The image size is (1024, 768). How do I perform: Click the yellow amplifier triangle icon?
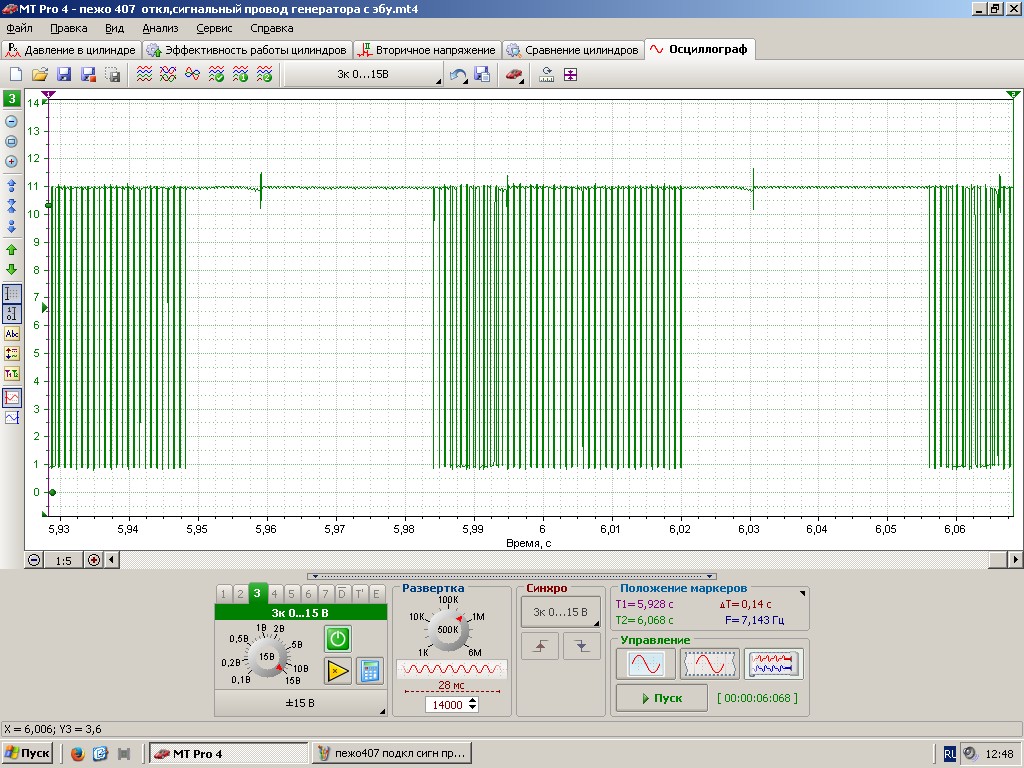pos(338,671)
